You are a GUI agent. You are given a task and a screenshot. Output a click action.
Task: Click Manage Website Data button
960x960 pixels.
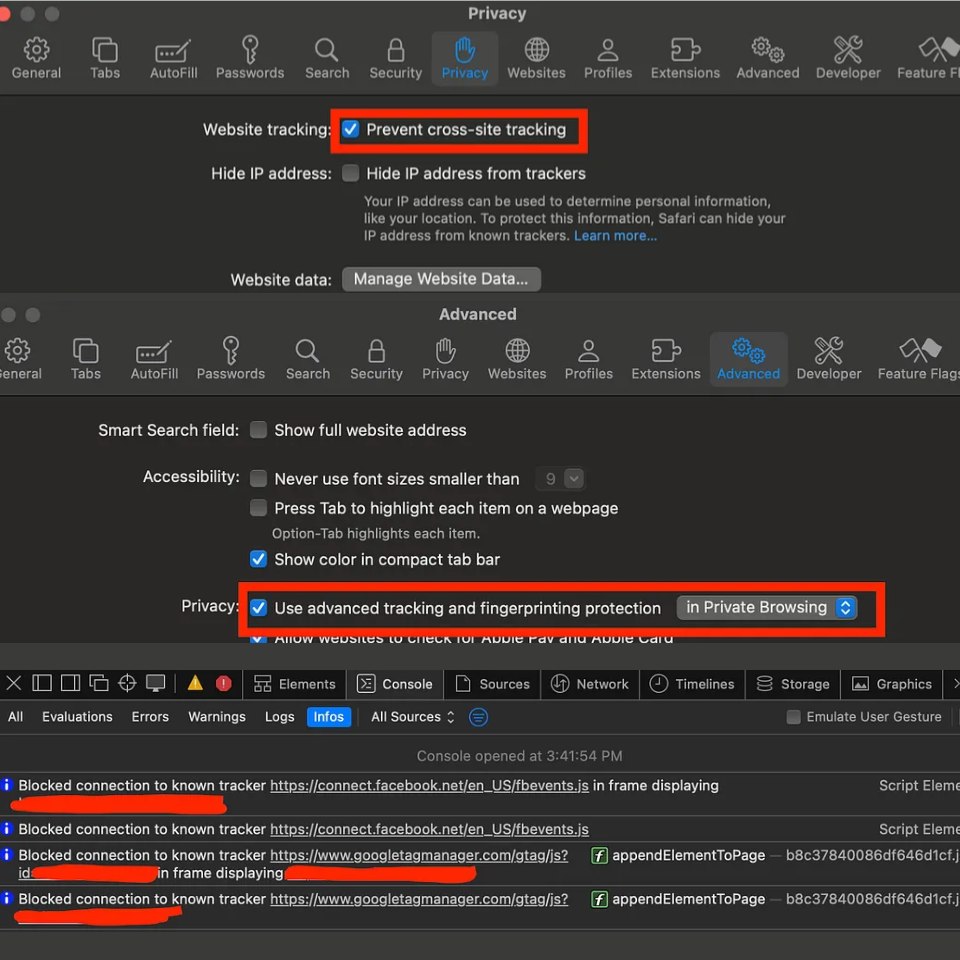pos(441,279)
